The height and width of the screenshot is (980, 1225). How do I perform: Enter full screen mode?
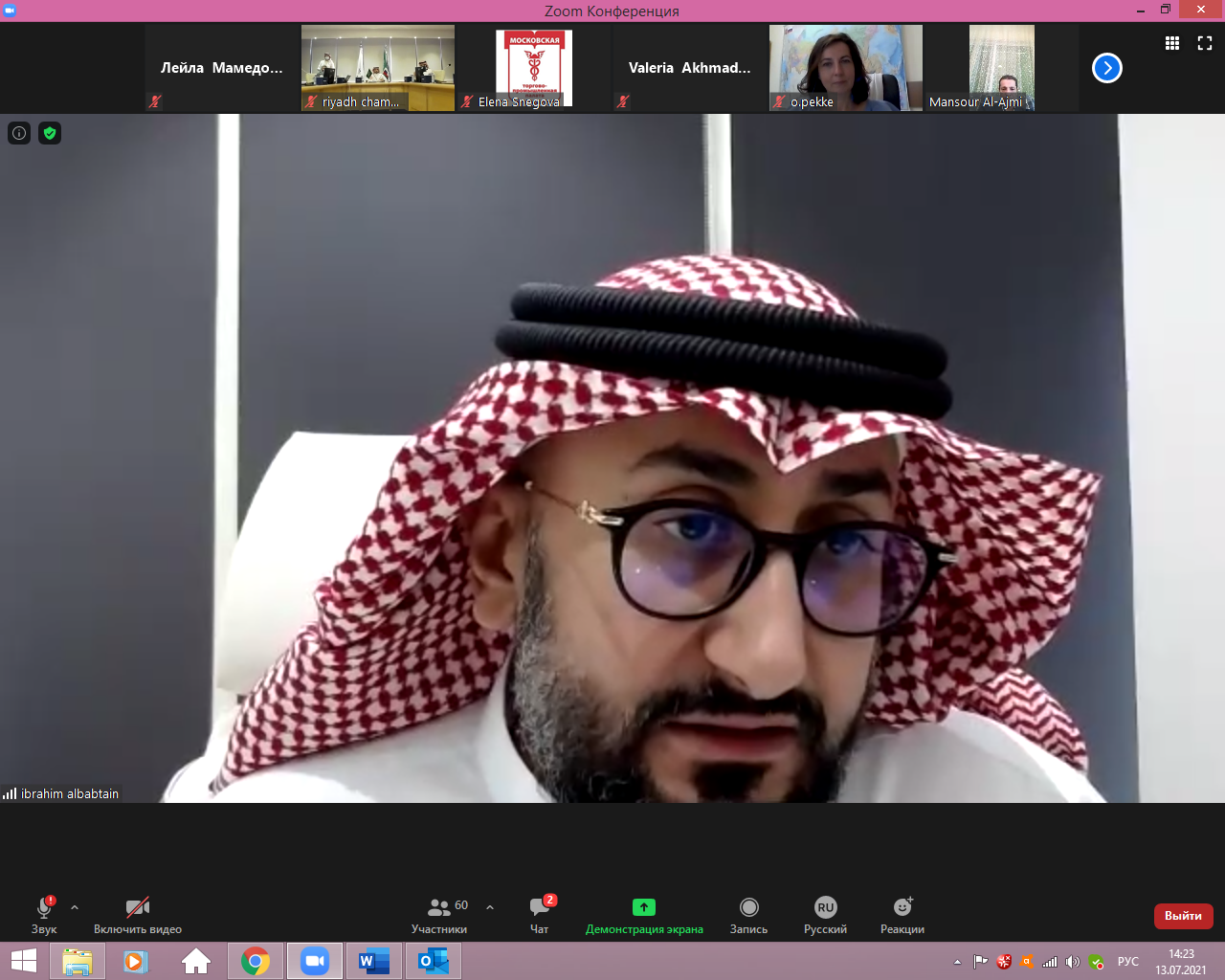coord(1205,43)
